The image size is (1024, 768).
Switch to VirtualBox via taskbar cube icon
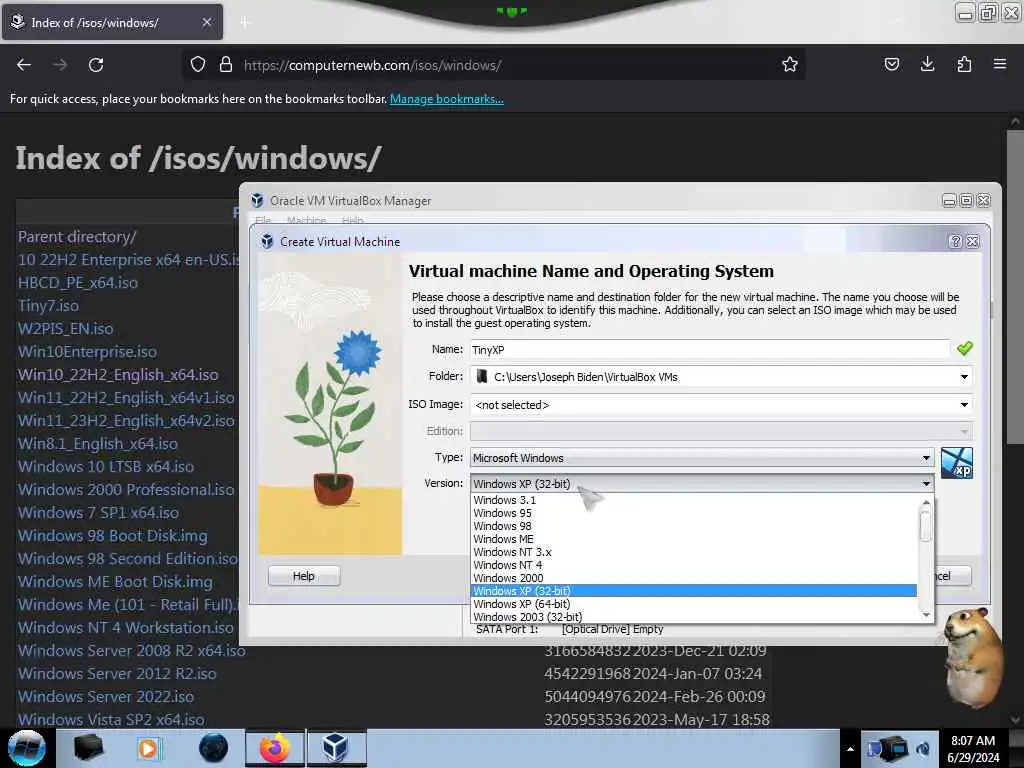click(336, 748)
